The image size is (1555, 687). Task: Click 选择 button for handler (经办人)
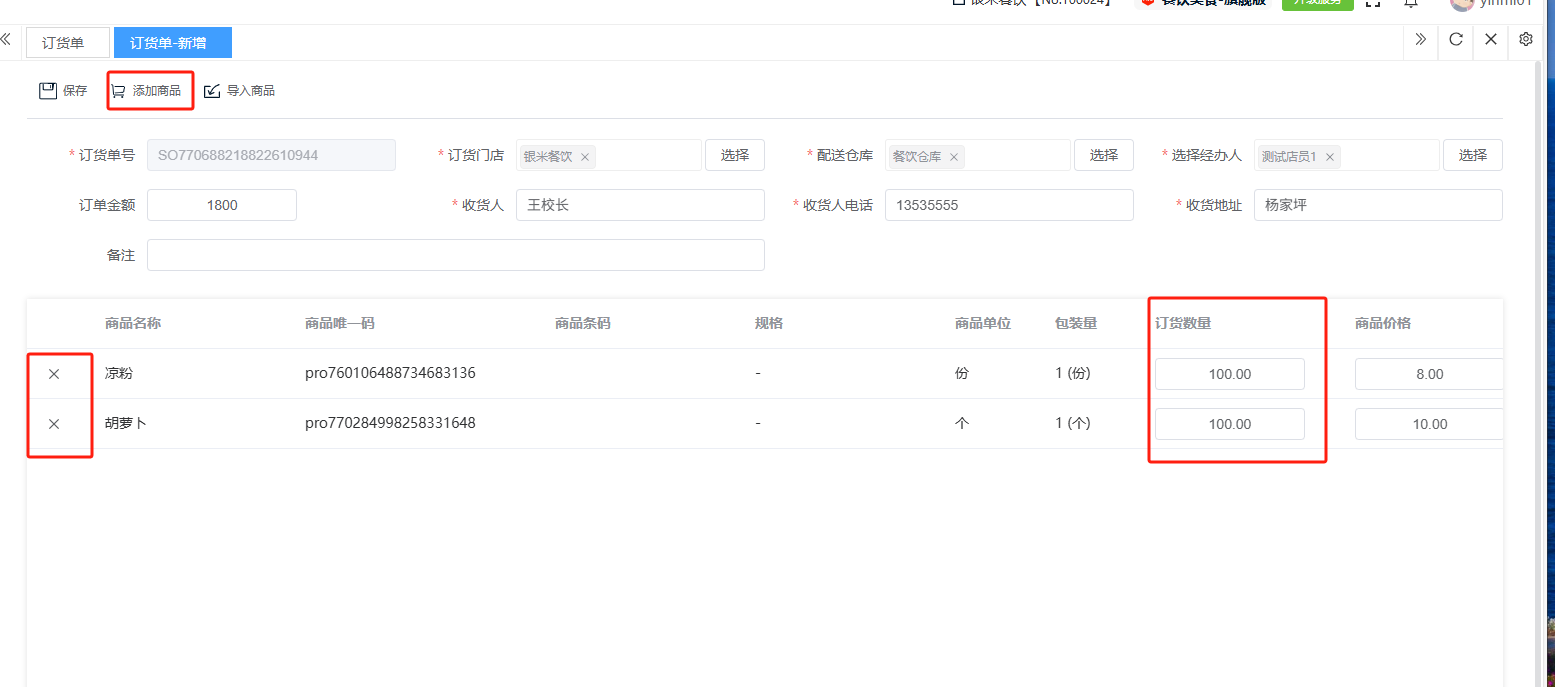click(1472, 155)
